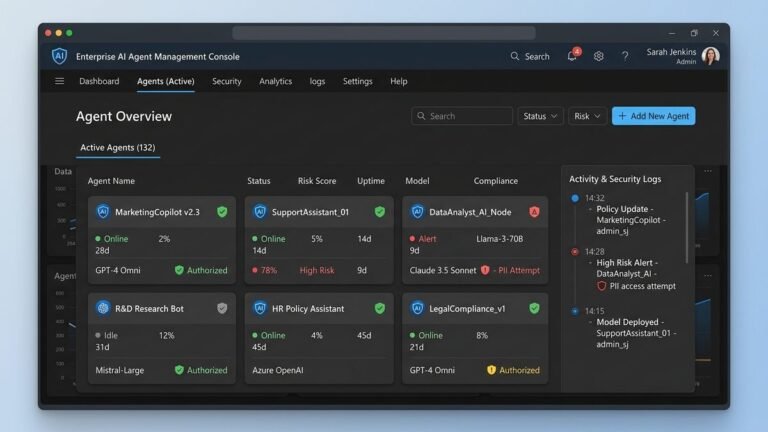The width and height of the screenshot is (768, 432).
Task: Switch to the Security tab
Action: [x=227, y=81]
